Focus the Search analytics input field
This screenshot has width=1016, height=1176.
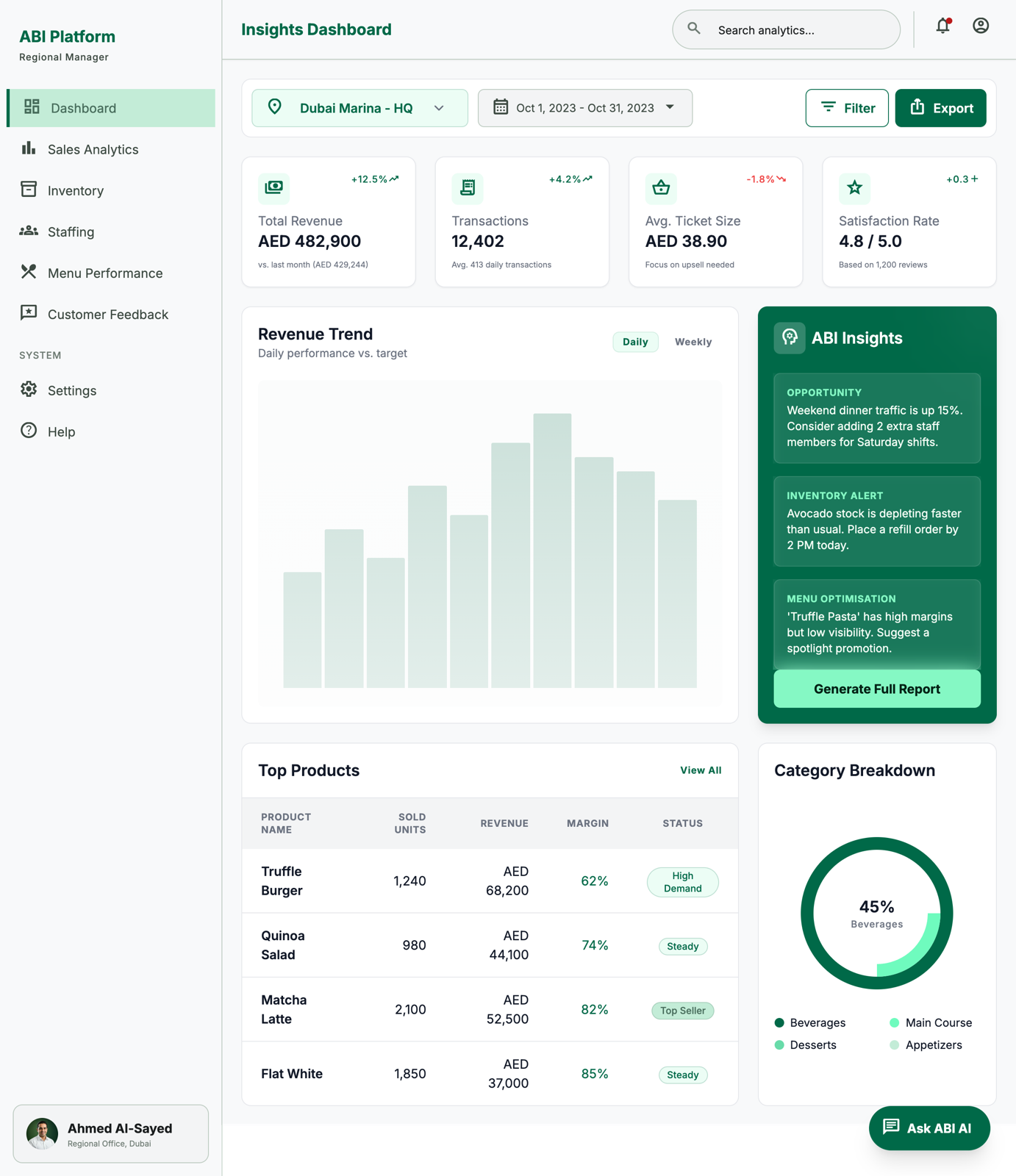pos(787,29)
